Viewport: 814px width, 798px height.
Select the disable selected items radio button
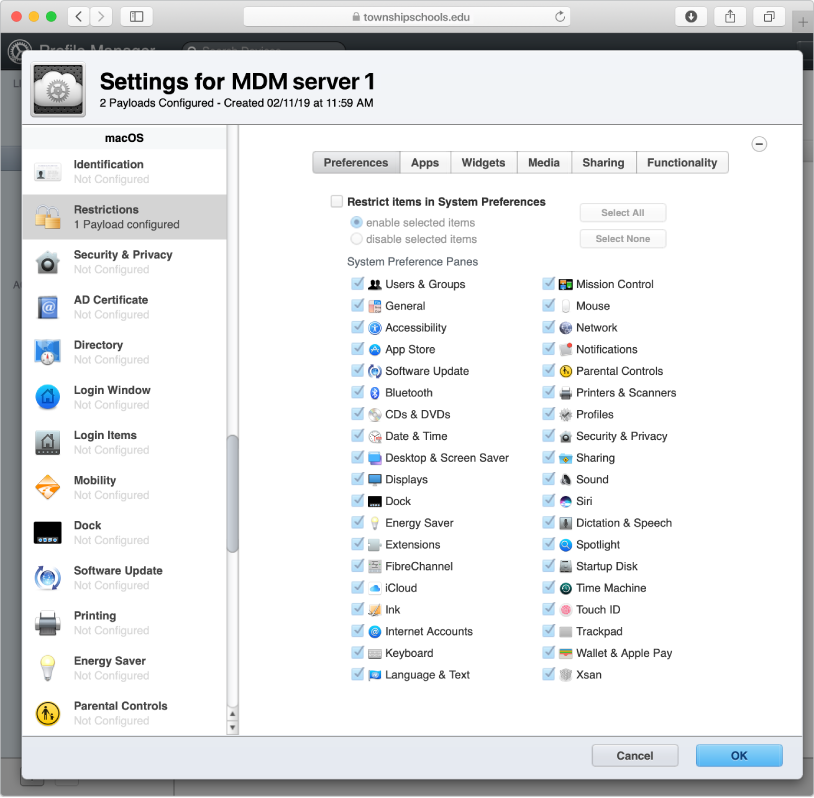[x=356, y=239]
